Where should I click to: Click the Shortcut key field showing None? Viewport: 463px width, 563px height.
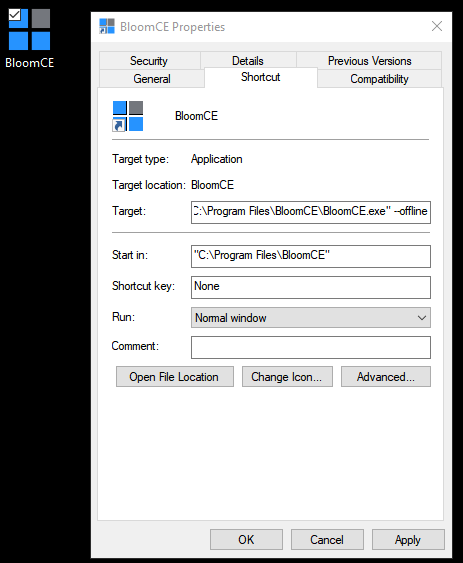pyautogui.click(x=311, y=287)
